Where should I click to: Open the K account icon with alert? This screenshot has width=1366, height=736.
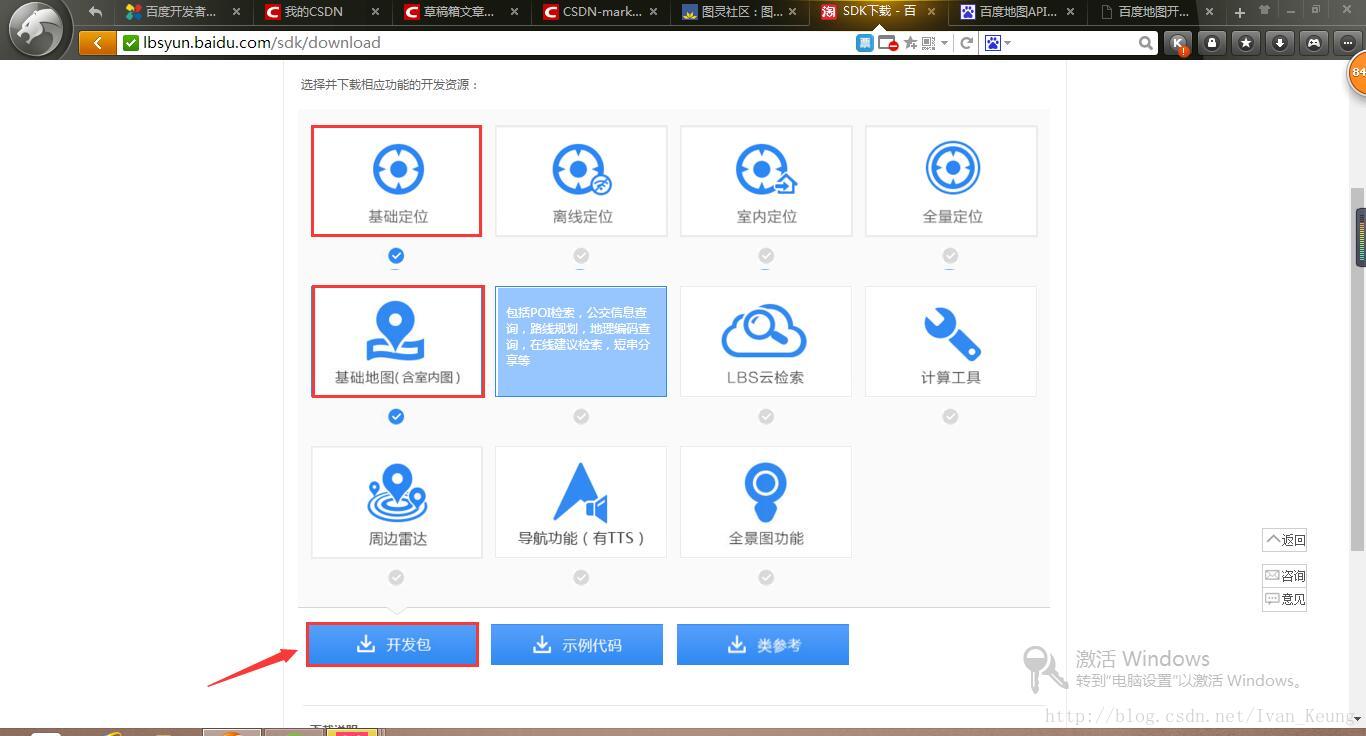[1179, 43]
